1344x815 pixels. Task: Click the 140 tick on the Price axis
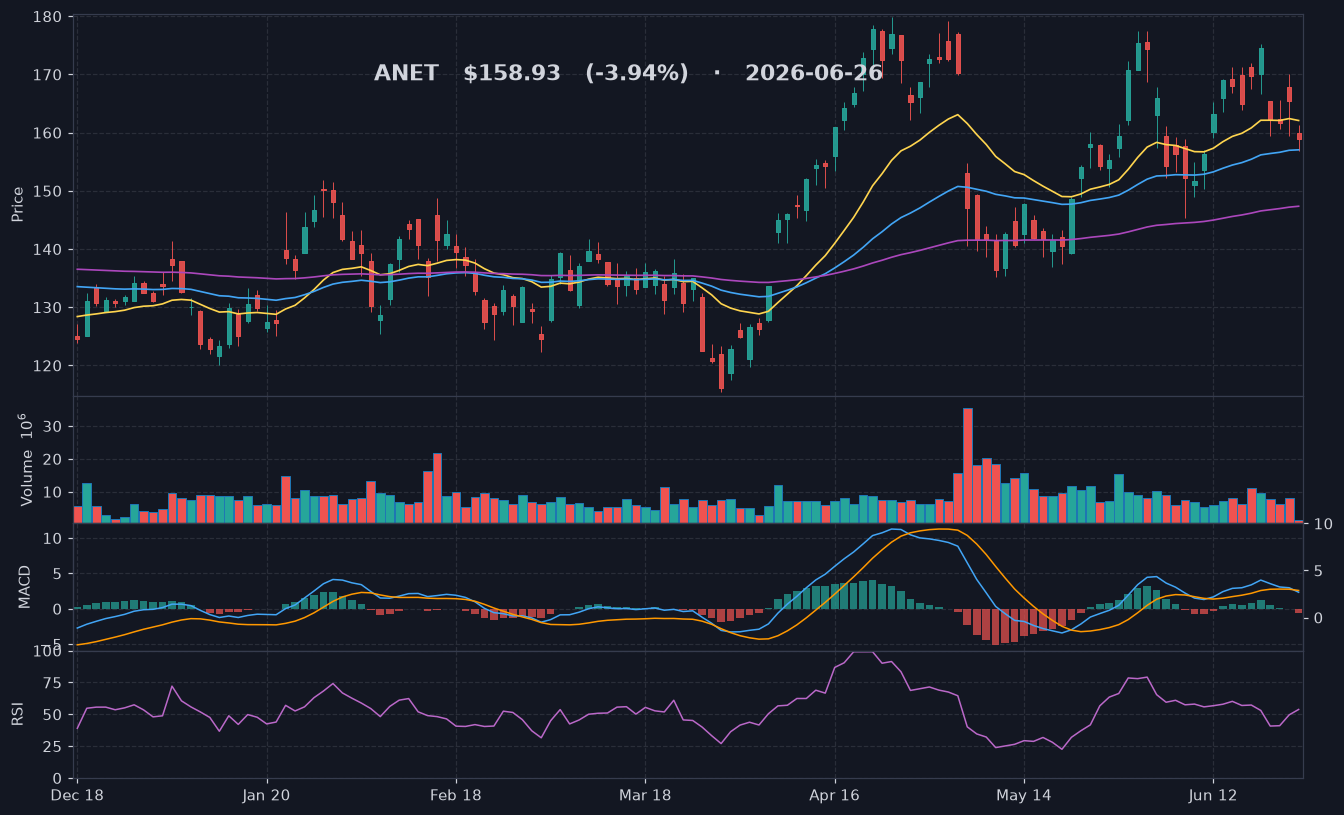pyautogui.click(x=49, y=249)
